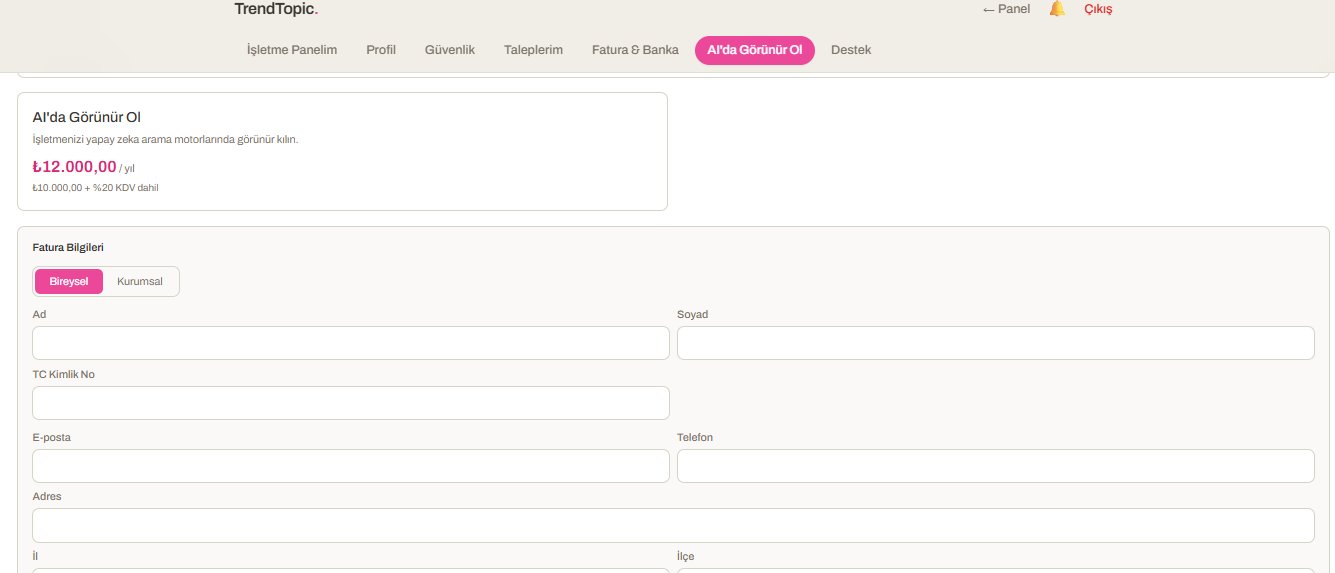Viewport: 1335px width, 573px height.
Task: Click the E-posta input field
Action: pos(351,466)
